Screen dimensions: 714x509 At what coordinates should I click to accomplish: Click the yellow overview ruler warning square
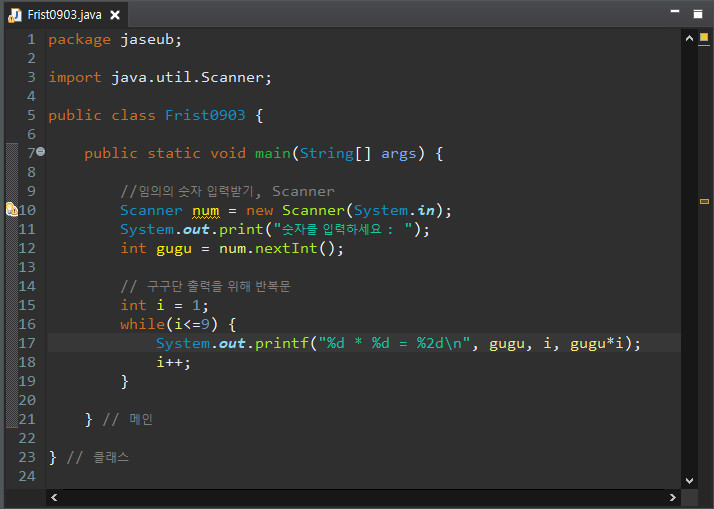(x=704, y=37)
